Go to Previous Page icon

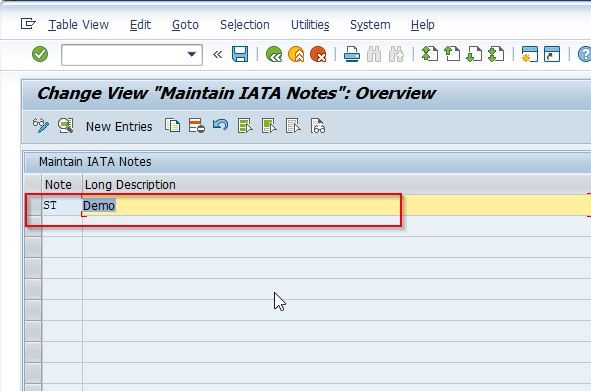452,54
